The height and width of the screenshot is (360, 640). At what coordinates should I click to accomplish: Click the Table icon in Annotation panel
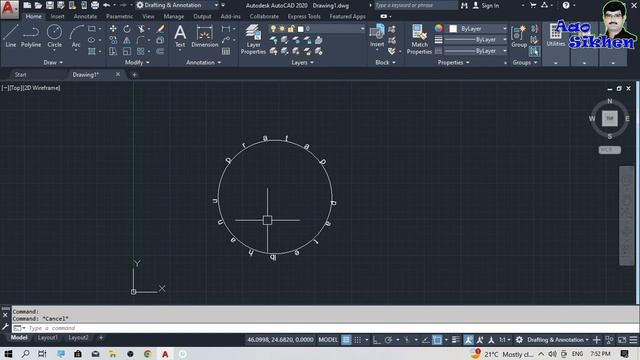coord(226,51)
